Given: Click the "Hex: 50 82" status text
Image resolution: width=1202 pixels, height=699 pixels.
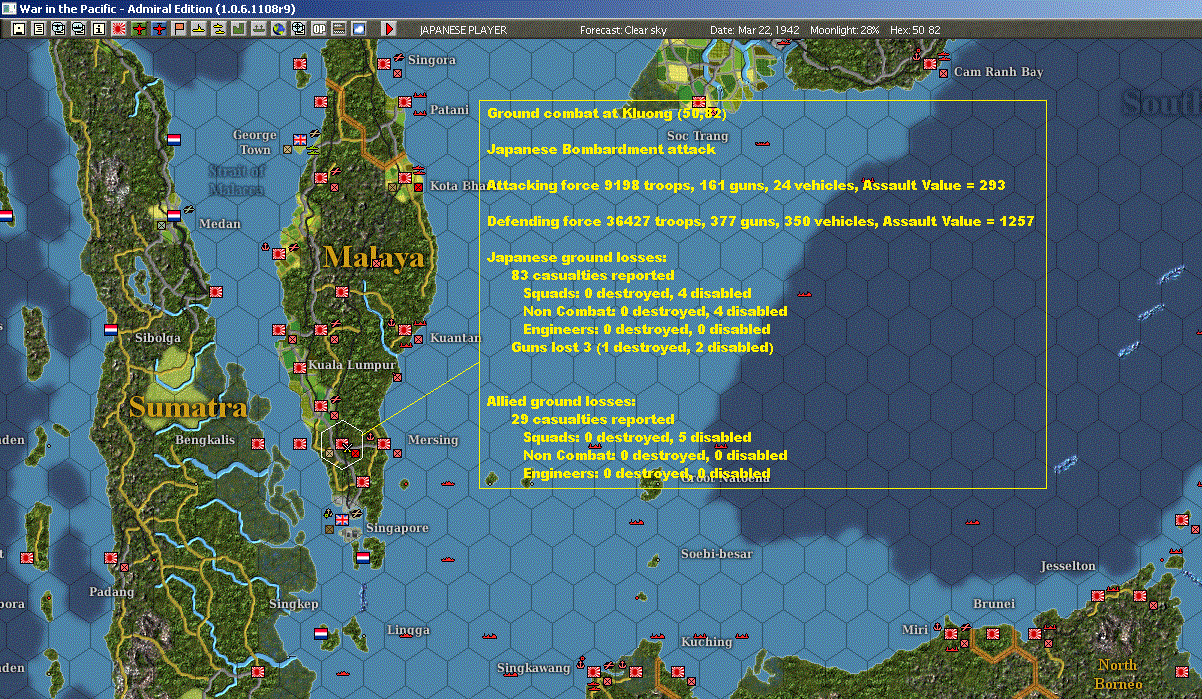Looking at the screenshot, I should [x=913, y=30].
